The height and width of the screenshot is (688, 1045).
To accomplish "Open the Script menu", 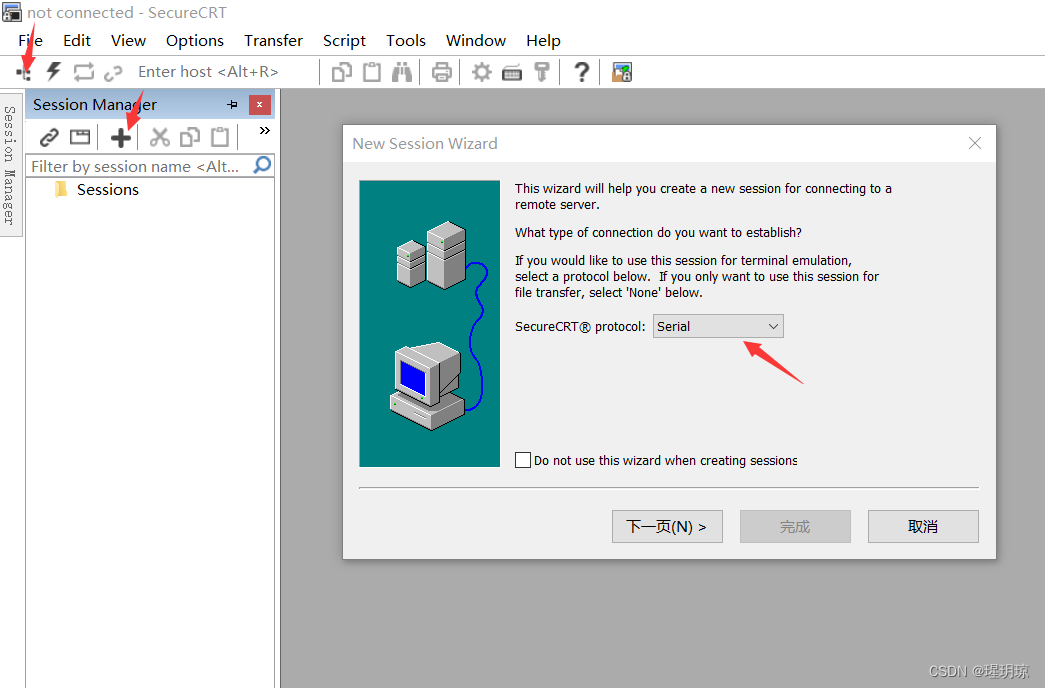I will 344,41.
